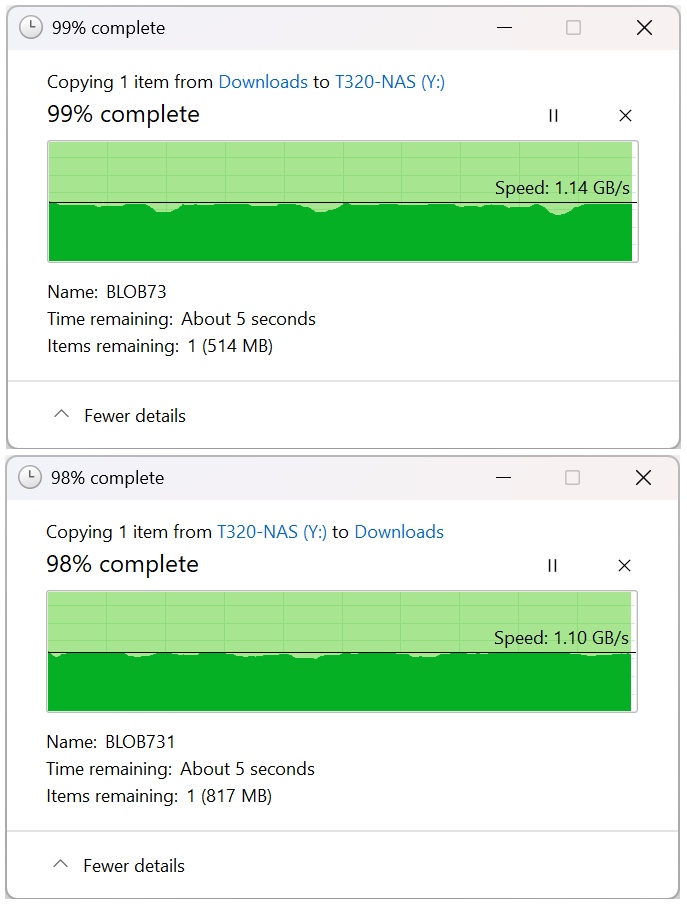Open the T320-NAS (Y:) destination link

[390, 82]
